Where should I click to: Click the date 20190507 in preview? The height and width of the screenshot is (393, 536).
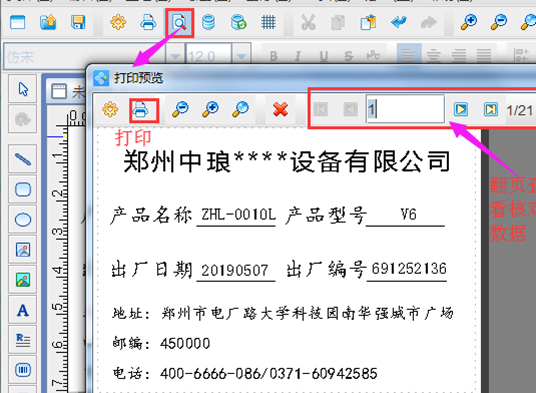pos(234,271)
